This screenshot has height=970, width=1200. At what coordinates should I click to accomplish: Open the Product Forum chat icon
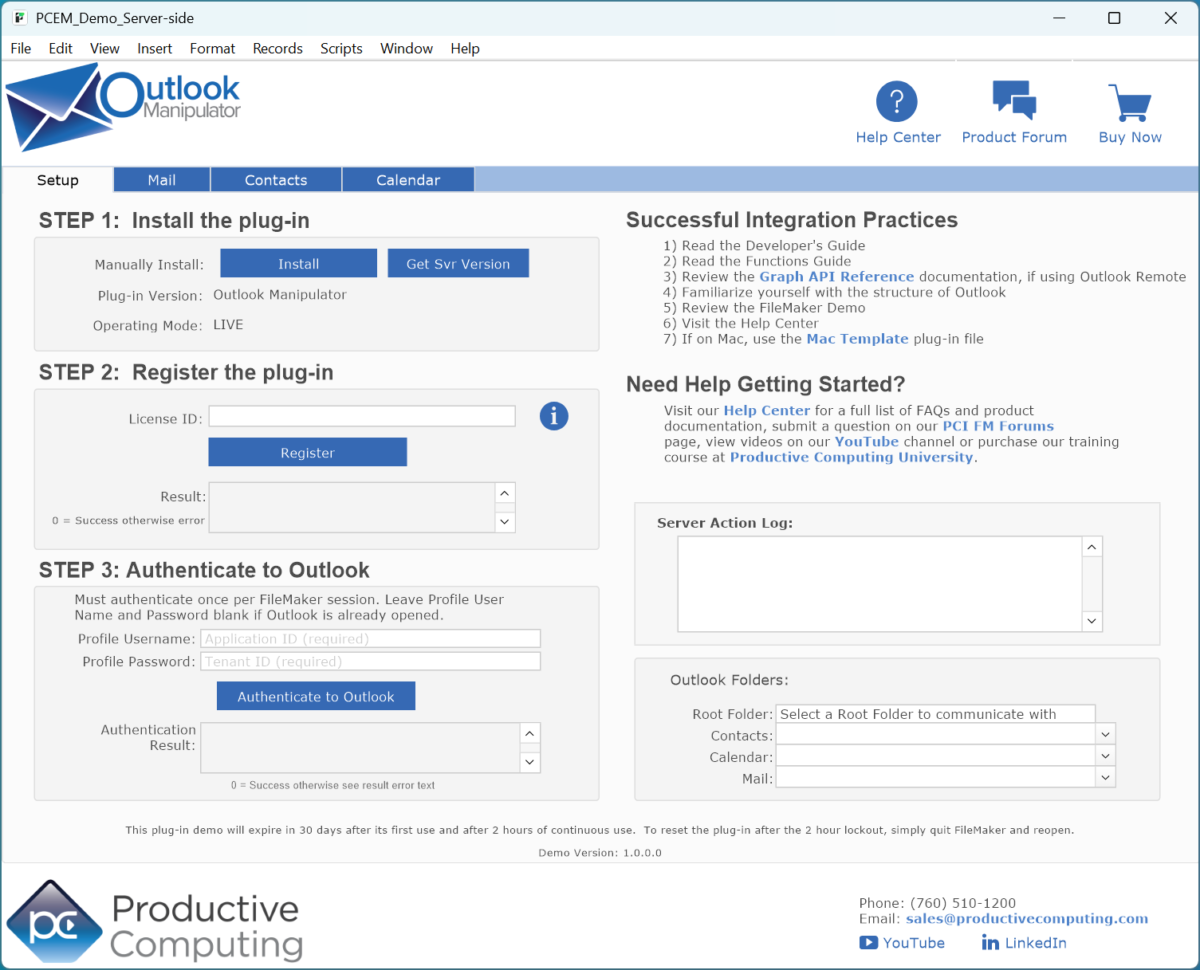[x=1014, y=101]
